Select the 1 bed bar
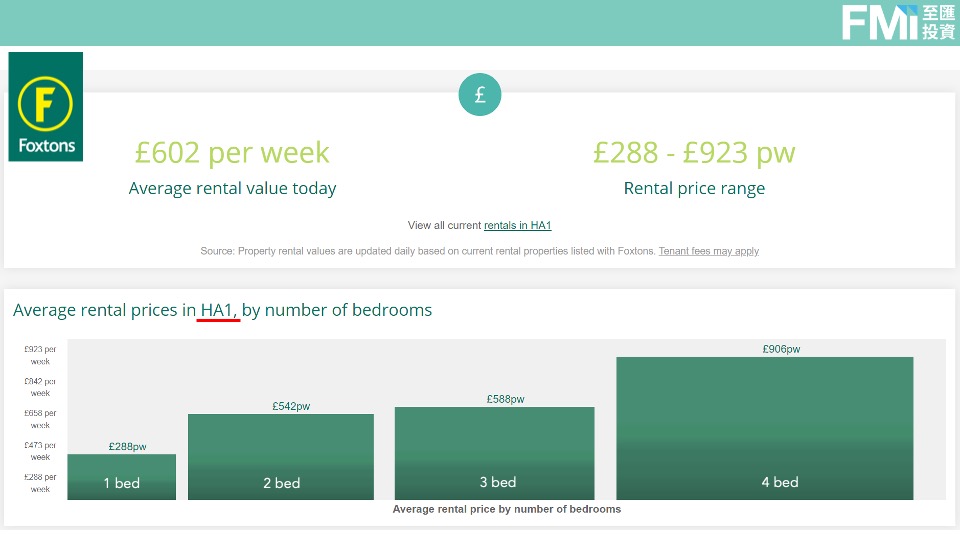 pyautogui.click(x=122, y=477)
